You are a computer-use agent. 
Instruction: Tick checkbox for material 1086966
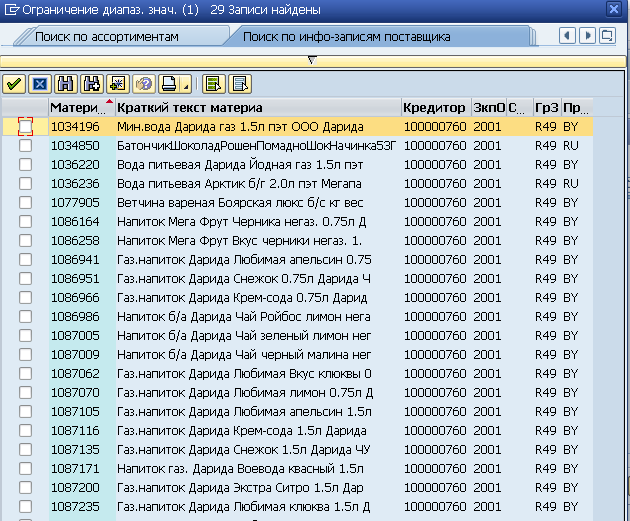(x=25, y=298)
